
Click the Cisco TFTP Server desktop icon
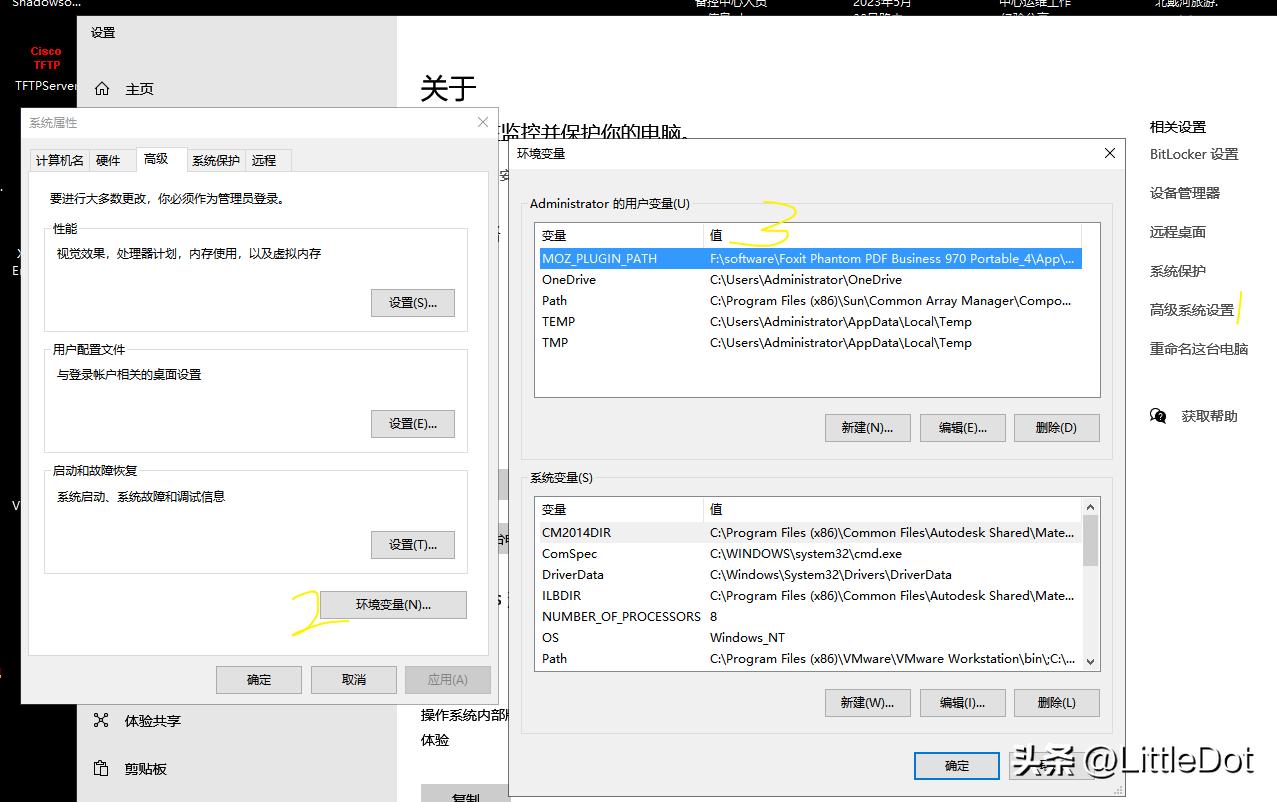coord(45,58)
